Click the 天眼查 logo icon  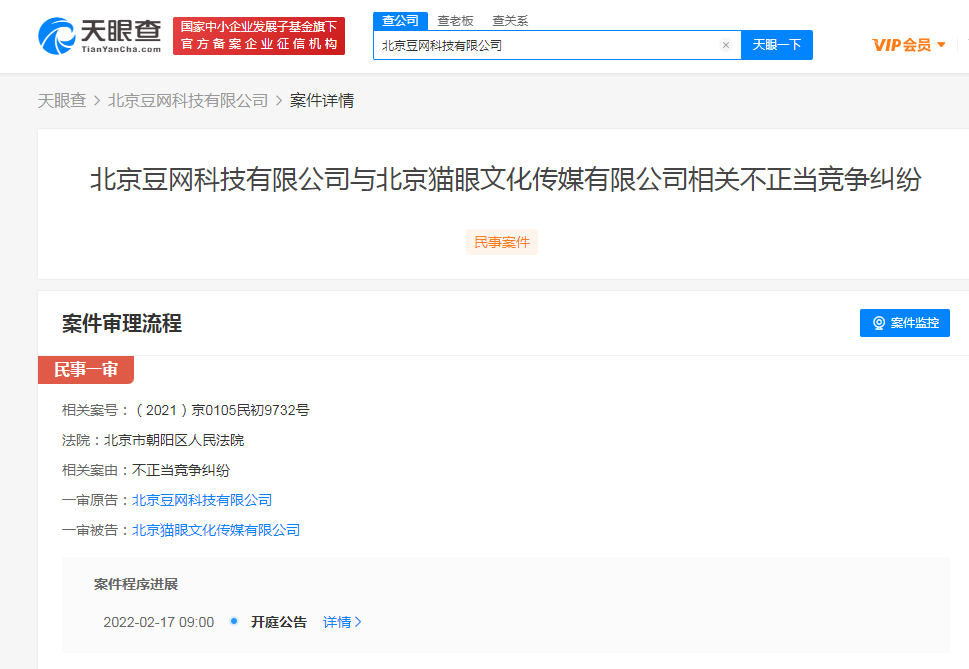pyautogui.click(x=57, y=36)
